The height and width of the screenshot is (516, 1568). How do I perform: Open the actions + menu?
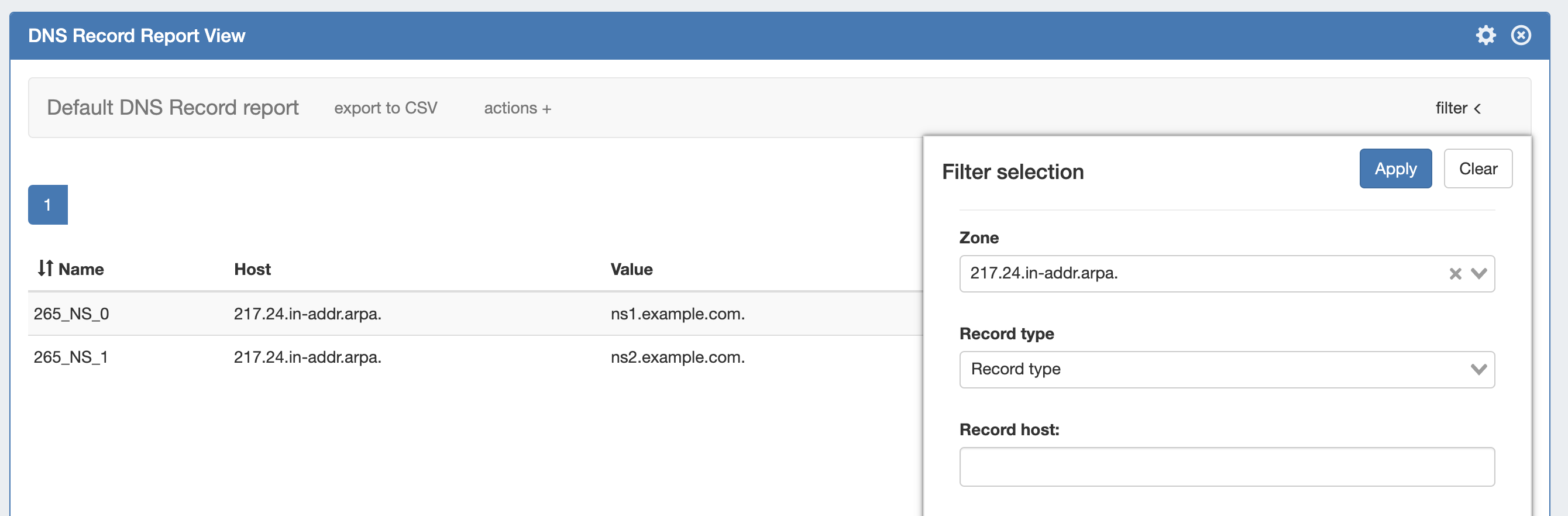[517, 108]
